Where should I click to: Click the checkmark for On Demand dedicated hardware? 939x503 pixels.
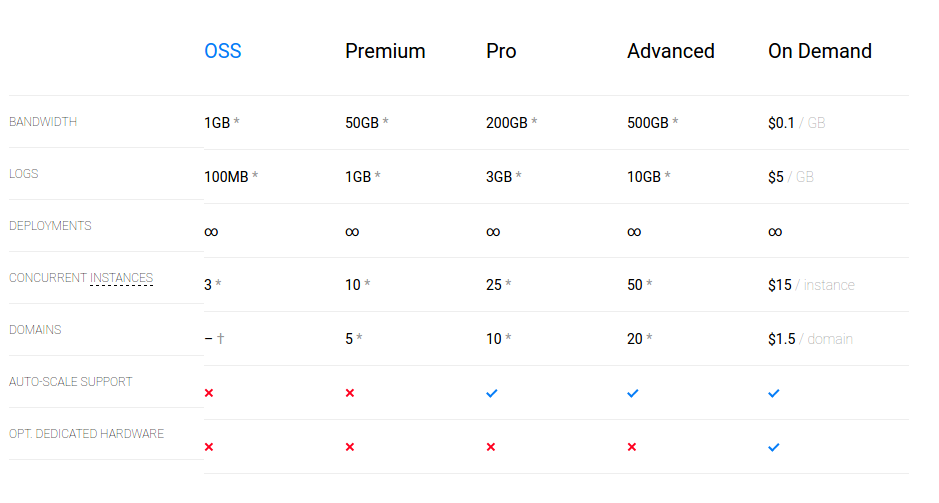coord(774,447)
